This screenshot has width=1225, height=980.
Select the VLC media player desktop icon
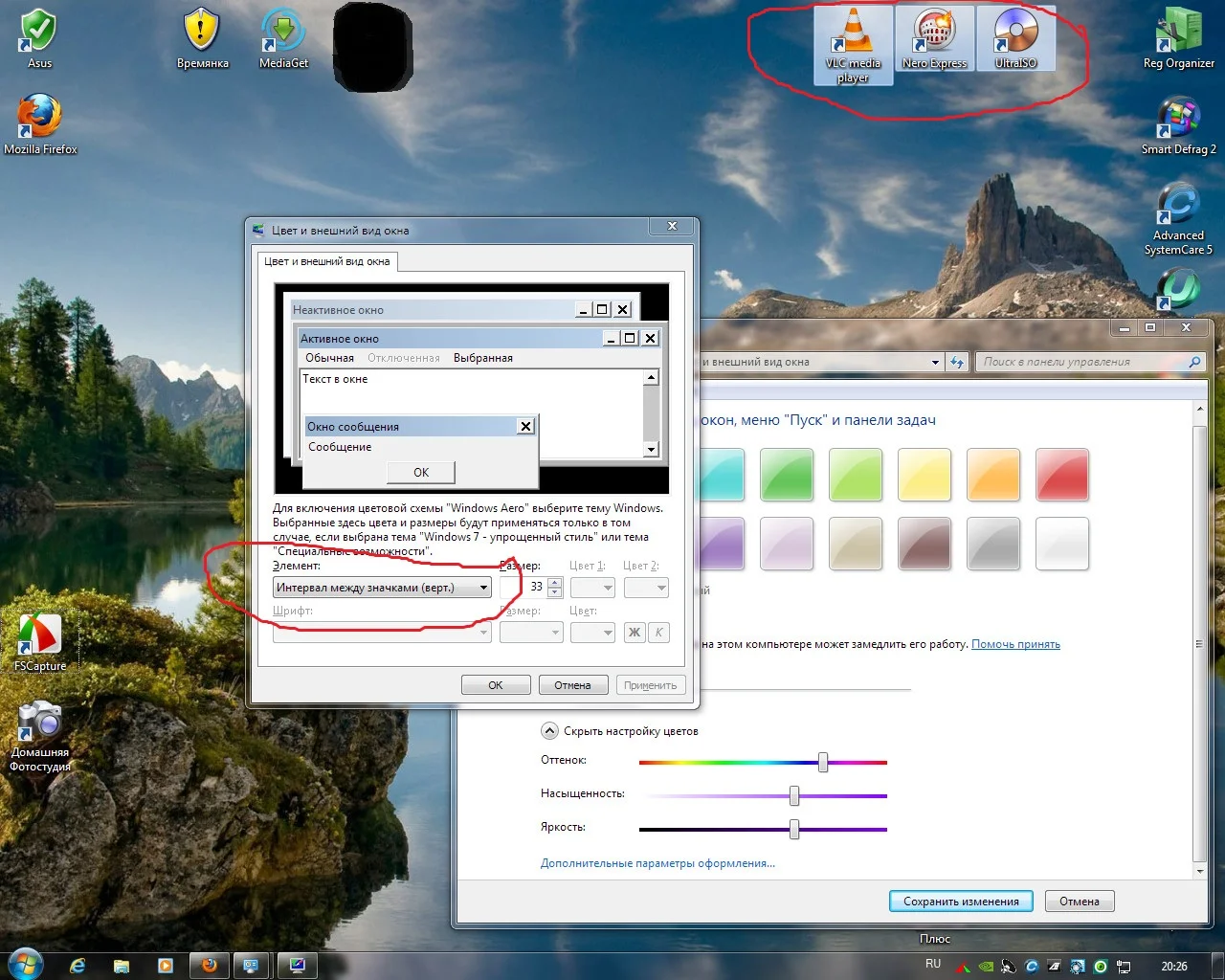853,46
